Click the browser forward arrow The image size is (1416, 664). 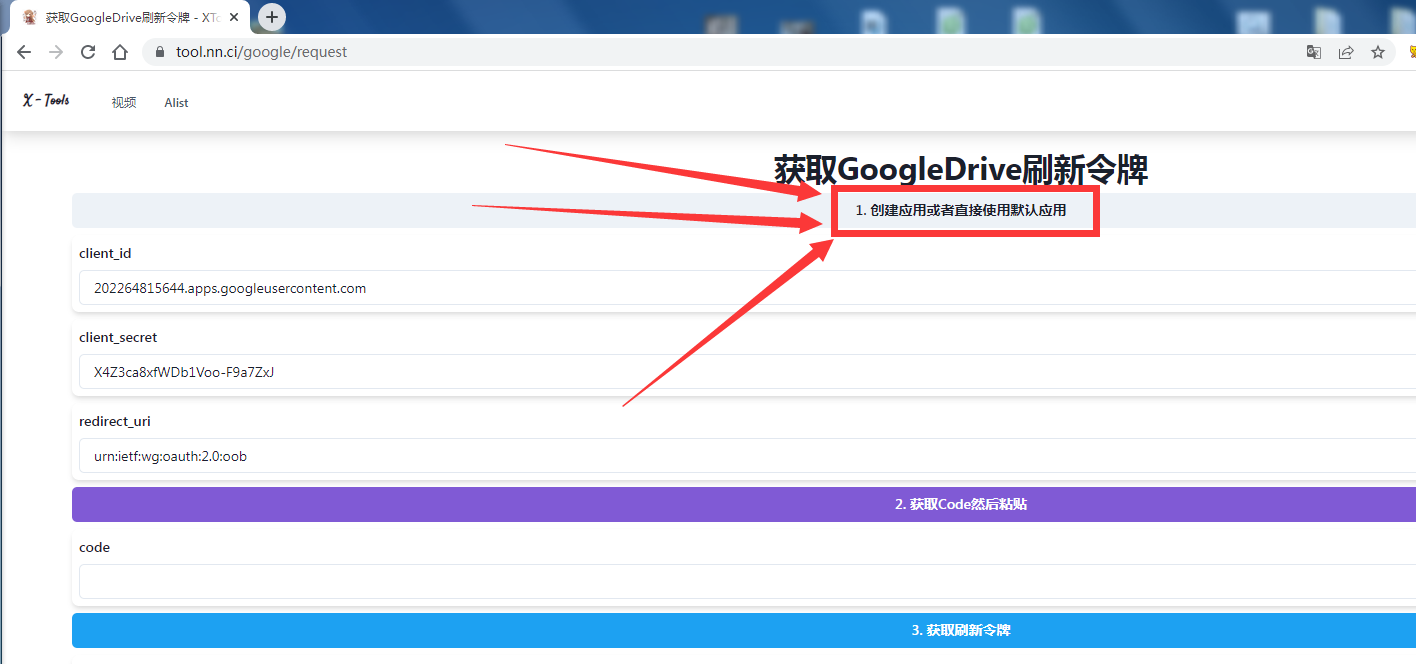(56, 52)
